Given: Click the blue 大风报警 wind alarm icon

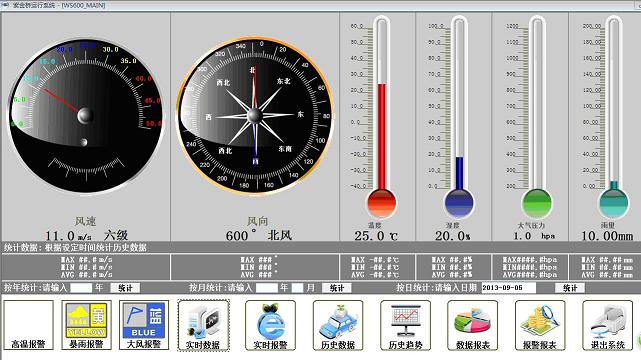Looking at the screenshot, I should (x=144, y=325).
